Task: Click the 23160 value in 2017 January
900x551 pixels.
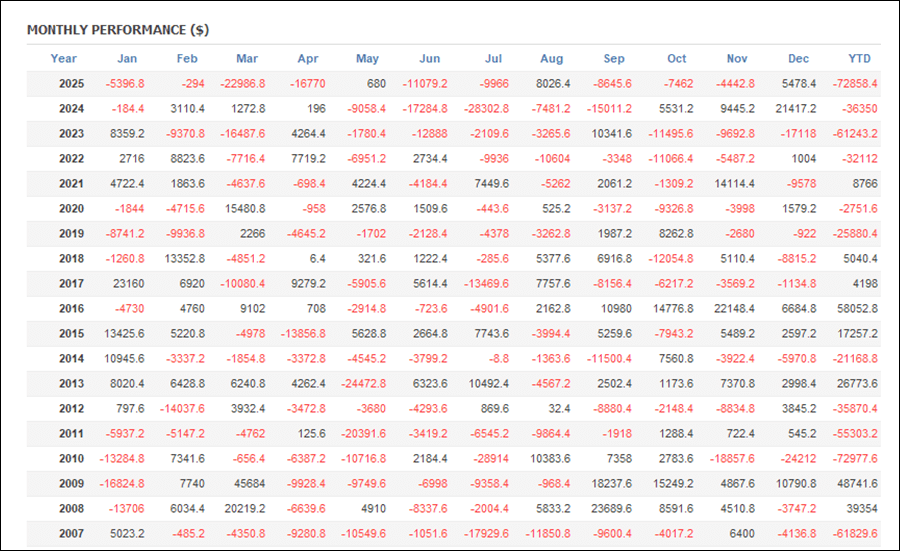Action: tap(129, 284)
